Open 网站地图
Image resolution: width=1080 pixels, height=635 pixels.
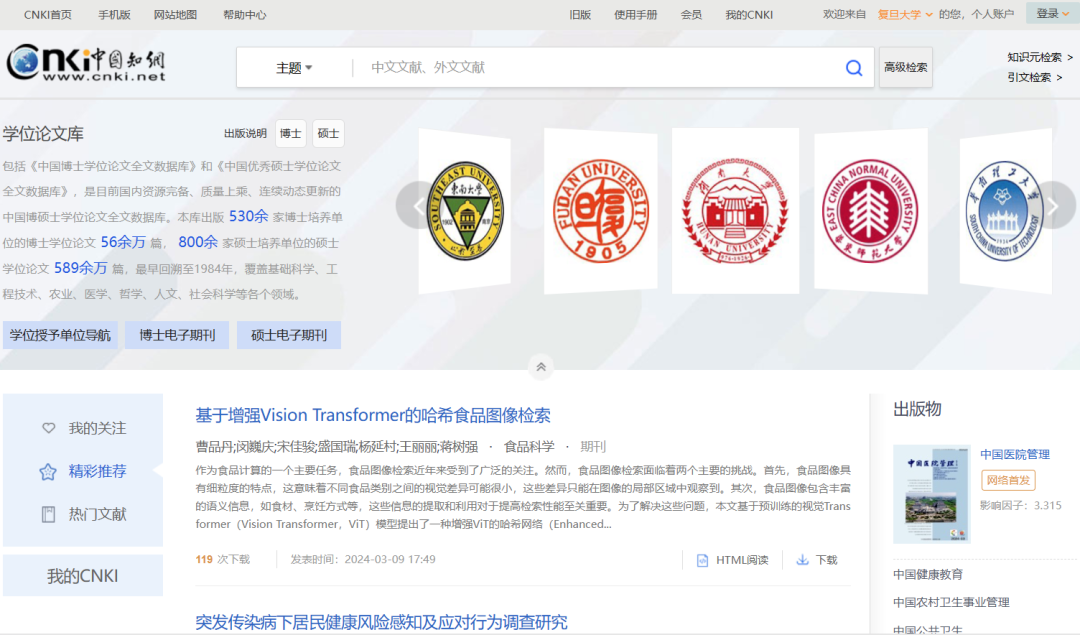175,14
